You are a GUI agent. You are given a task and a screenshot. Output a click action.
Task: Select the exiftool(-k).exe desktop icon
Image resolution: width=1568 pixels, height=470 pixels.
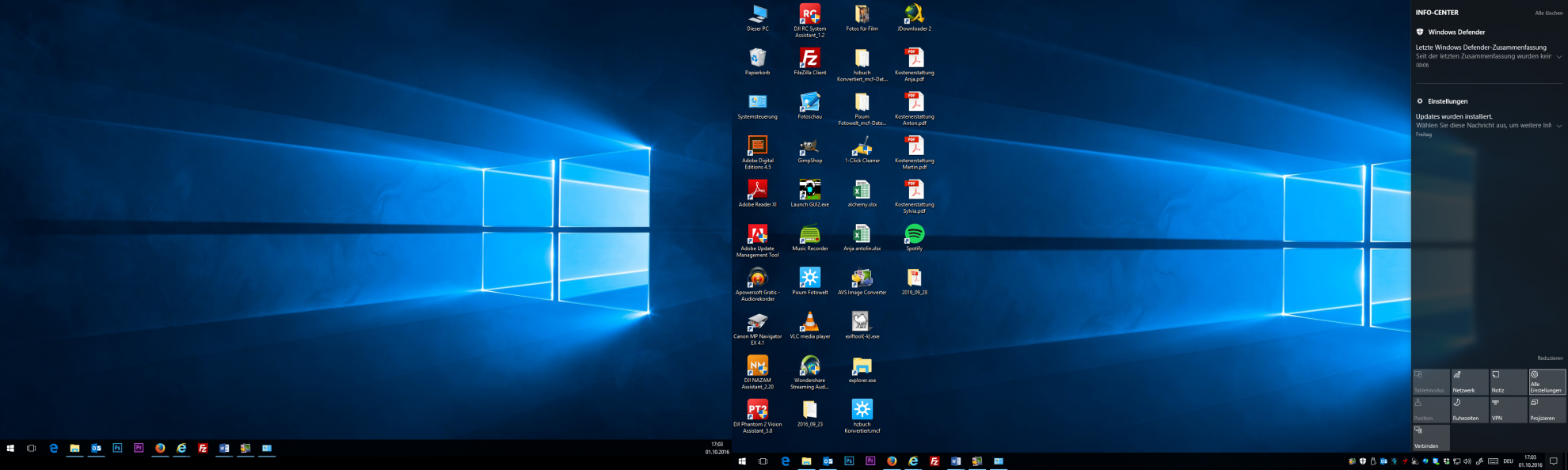[862, 326]
